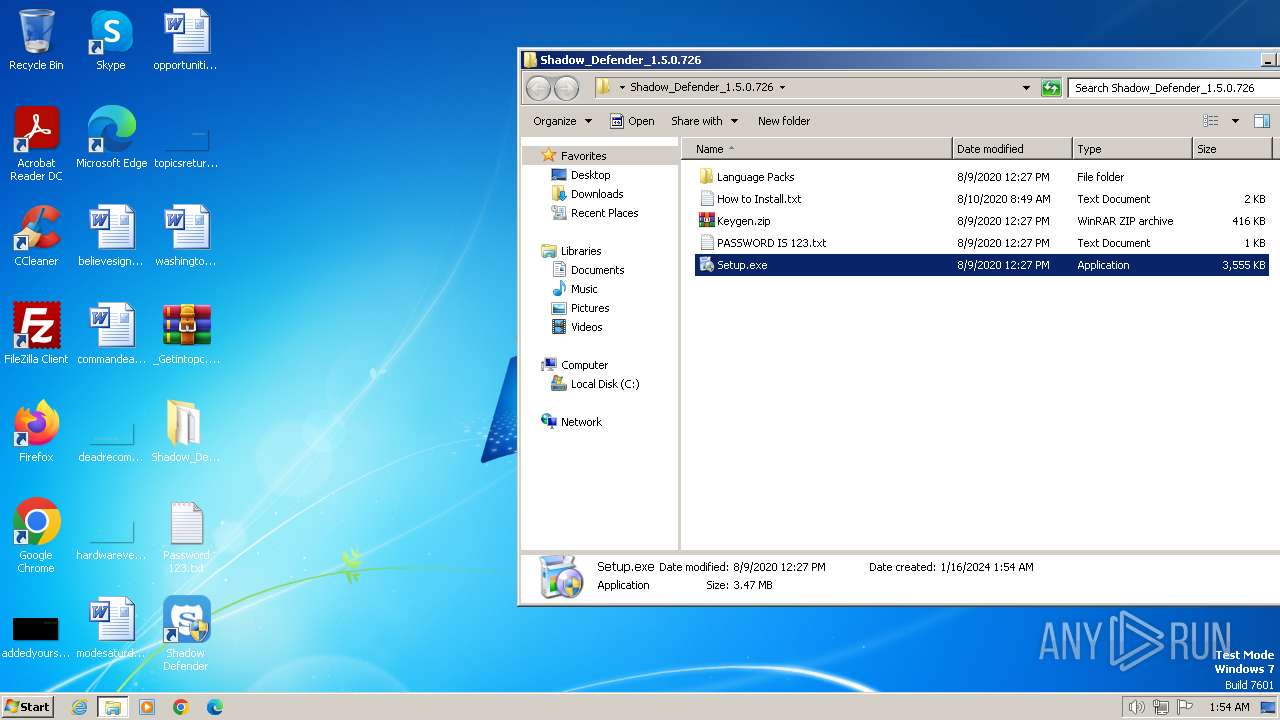This screenshot has height=720, width=1280.
Task: Select the commandea... Word document icon
Action: [x=111, y=334]
